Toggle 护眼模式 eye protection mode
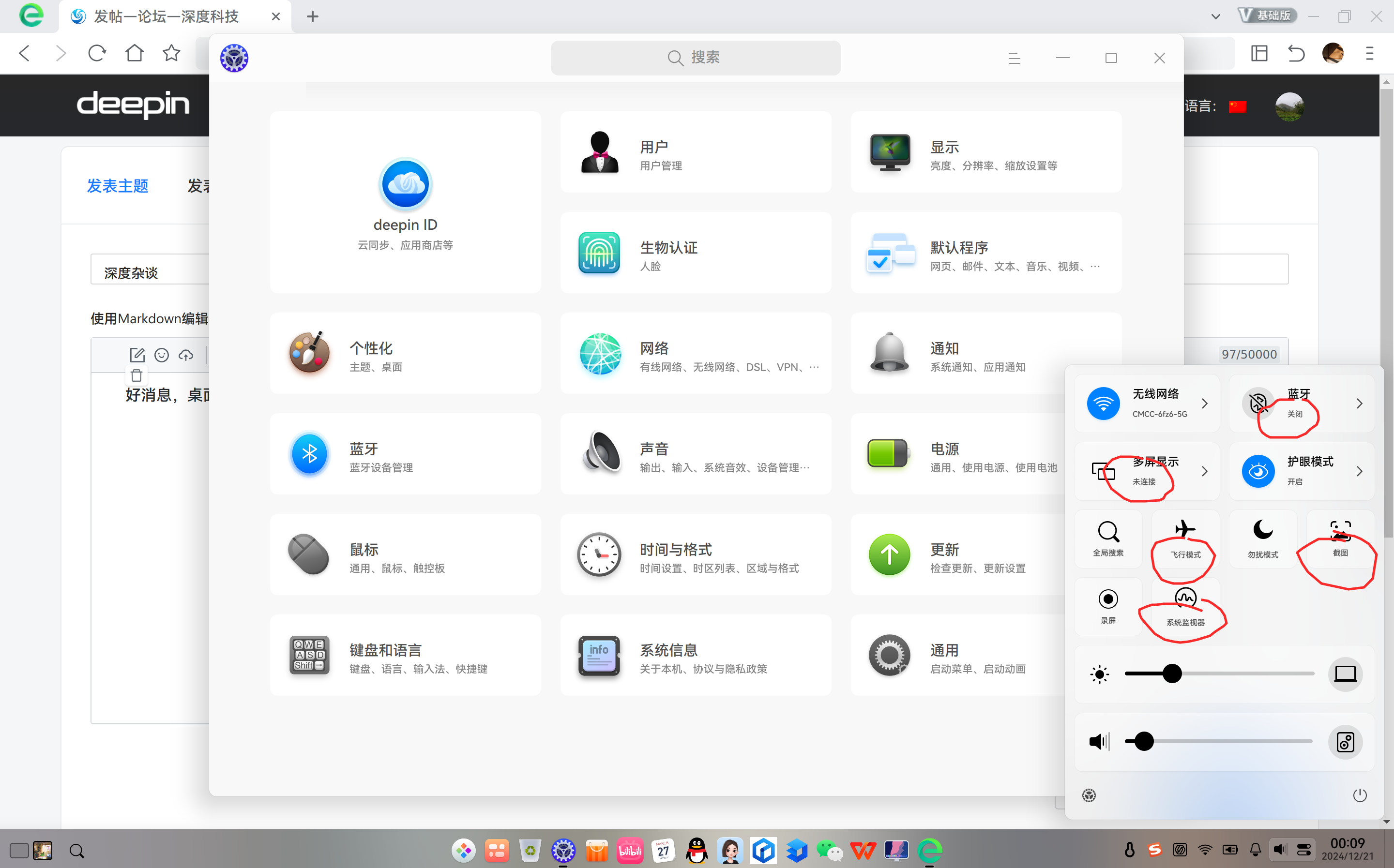The height and width of the screenshot is (868, 1394). tap(1258, 471)
